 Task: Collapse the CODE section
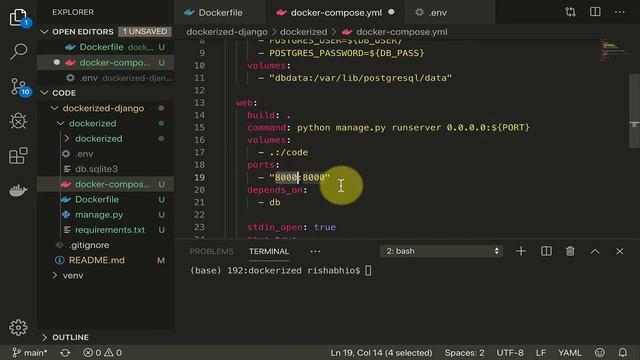tap(44, 93)
